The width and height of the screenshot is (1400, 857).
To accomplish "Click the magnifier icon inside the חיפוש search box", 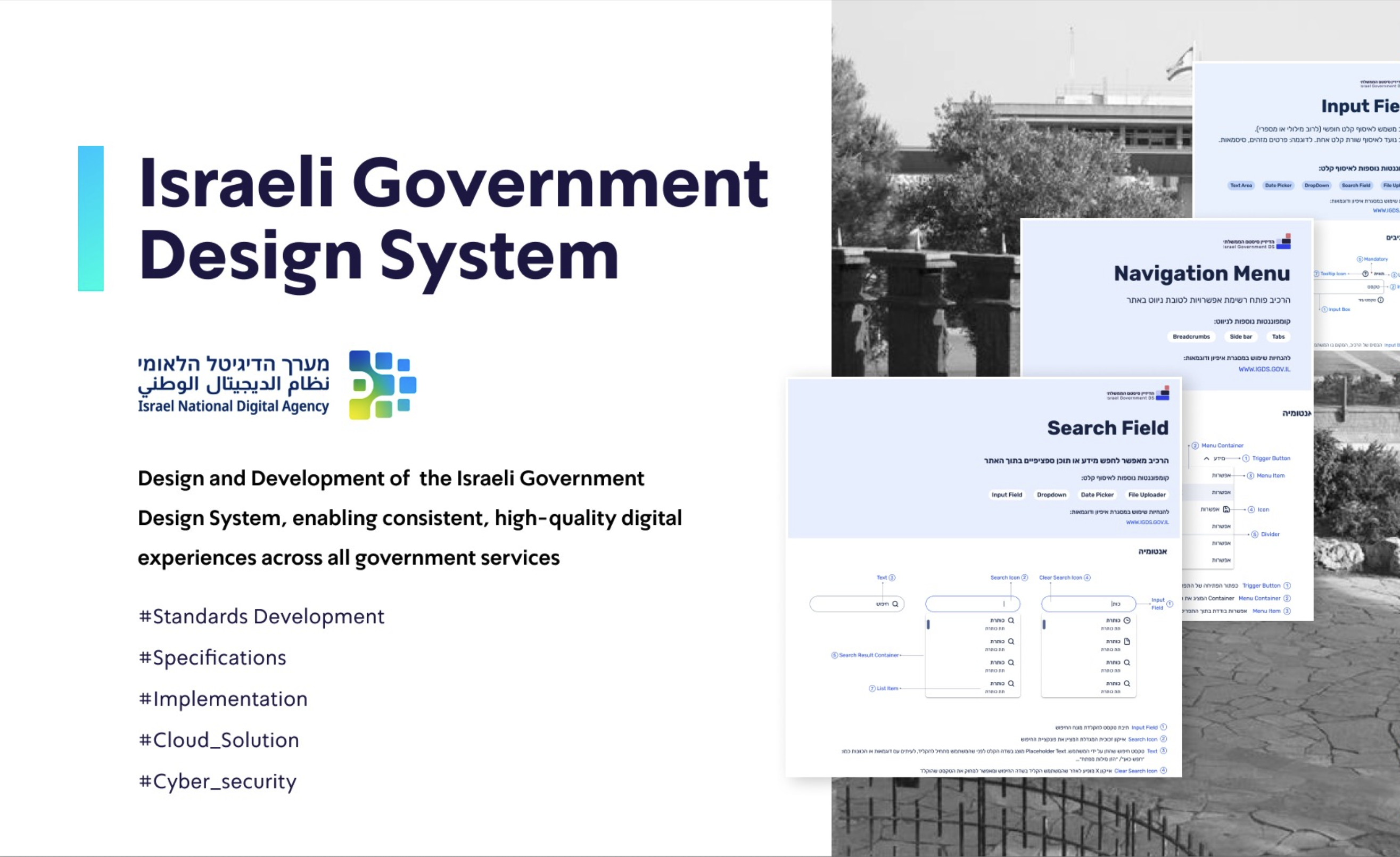I will (x=895, y=604).
